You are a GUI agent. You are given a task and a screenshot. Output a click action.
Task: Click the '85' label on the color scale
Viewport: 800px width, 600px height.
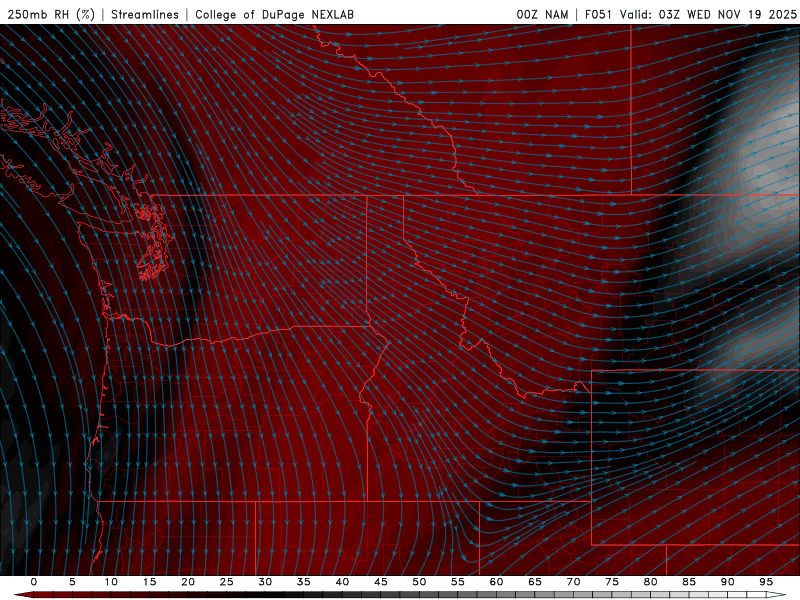click(689, 582)
